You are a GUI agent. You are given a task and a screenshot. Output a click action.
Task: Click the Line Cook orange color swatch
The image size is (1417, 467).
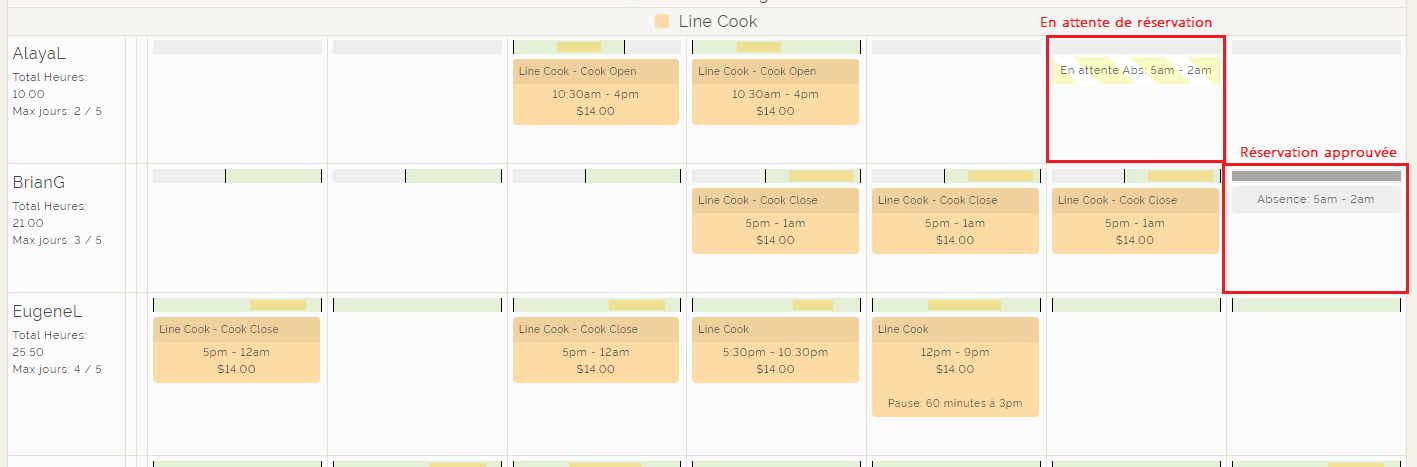tap(662, 21)
